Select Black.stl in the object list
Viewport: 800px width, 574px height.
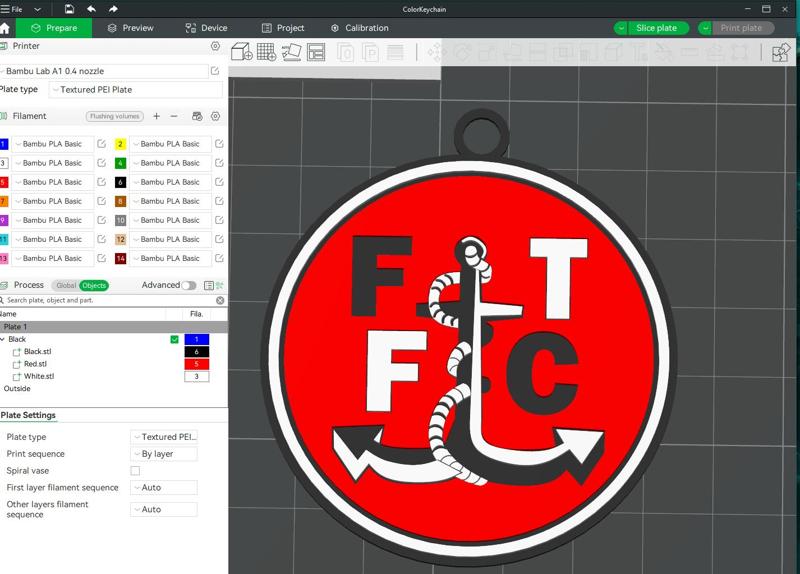pyautogui.click(x=38, y=352)
